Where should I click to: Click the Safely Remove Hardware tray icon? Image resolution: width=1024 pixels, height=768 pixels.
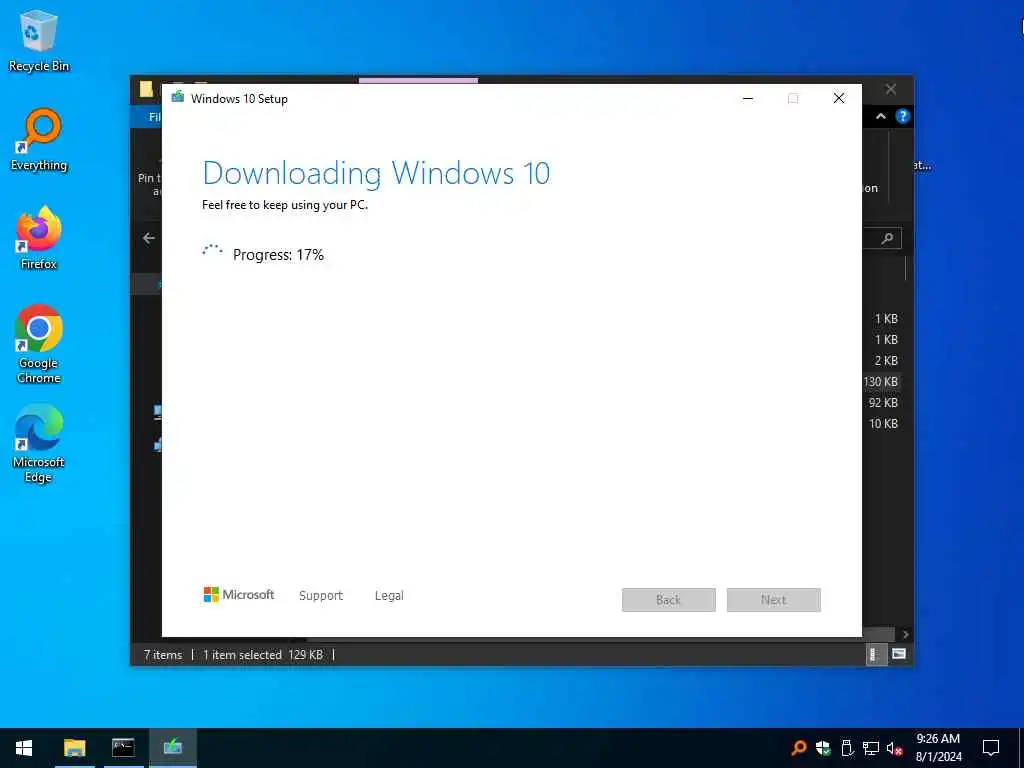point(847,748)
